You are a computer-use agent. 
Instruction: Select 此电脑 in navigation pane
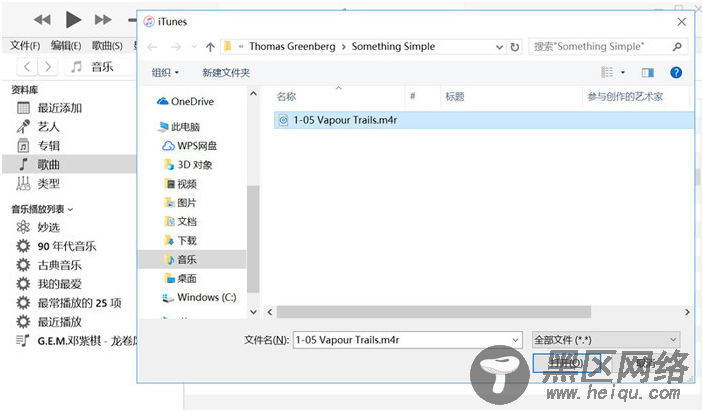click(178, 127)
